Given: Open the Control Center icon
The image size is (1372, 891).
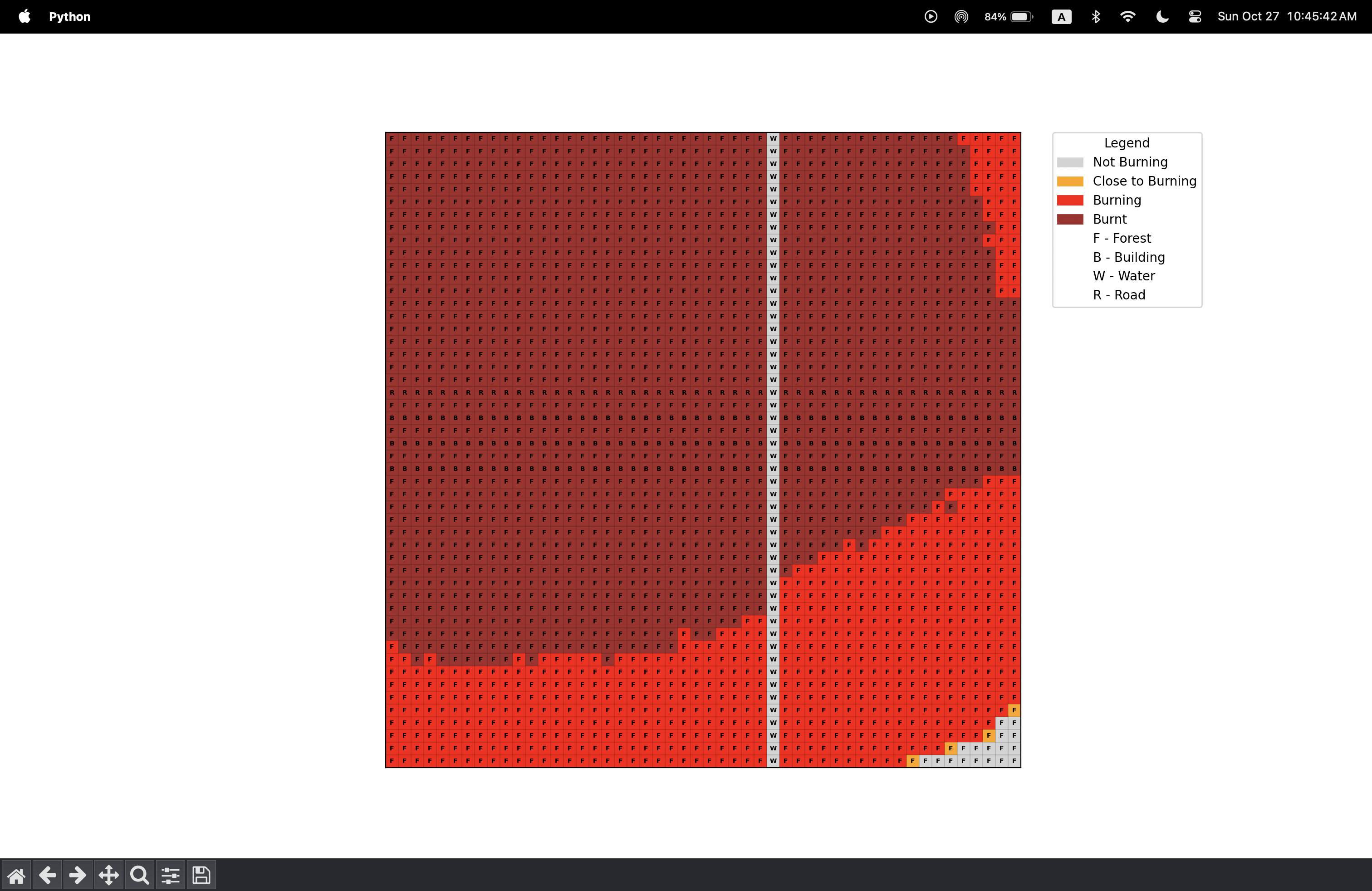Looking at the screenshot, I should pos(1195,16).
